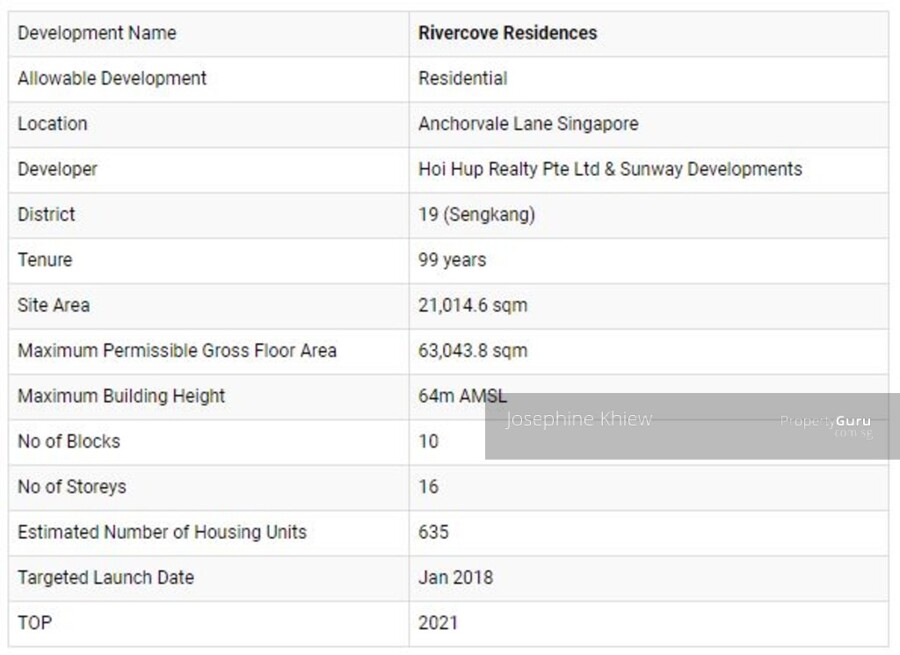
Task: Select the No of Blocks label
Action: (x=68, y=441)
